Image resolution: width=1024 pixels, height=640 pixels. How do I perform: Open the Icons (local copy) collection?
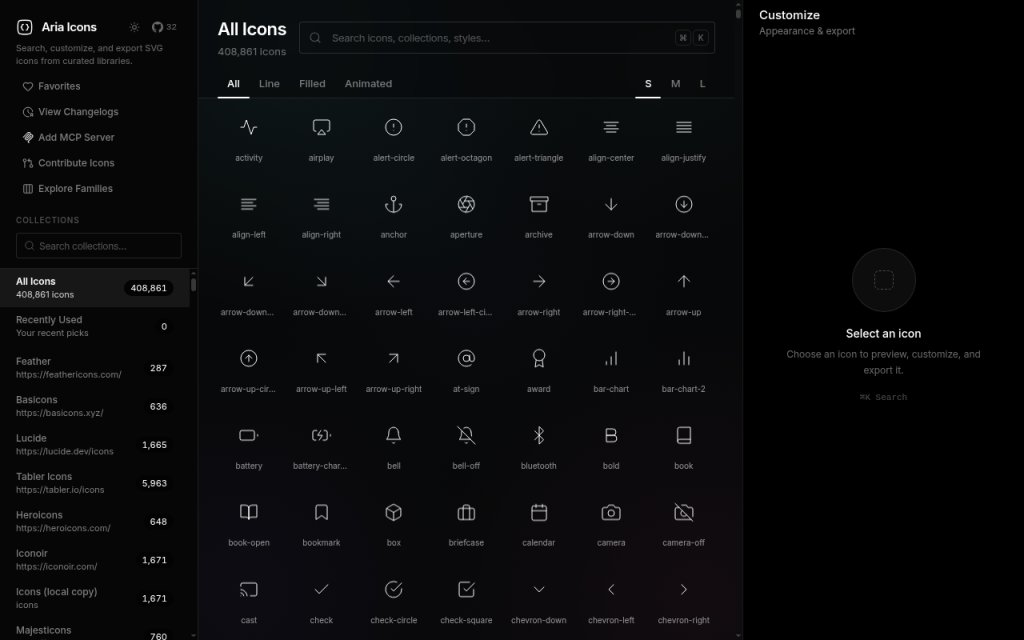pyautogui.click(x=95, y=598)
